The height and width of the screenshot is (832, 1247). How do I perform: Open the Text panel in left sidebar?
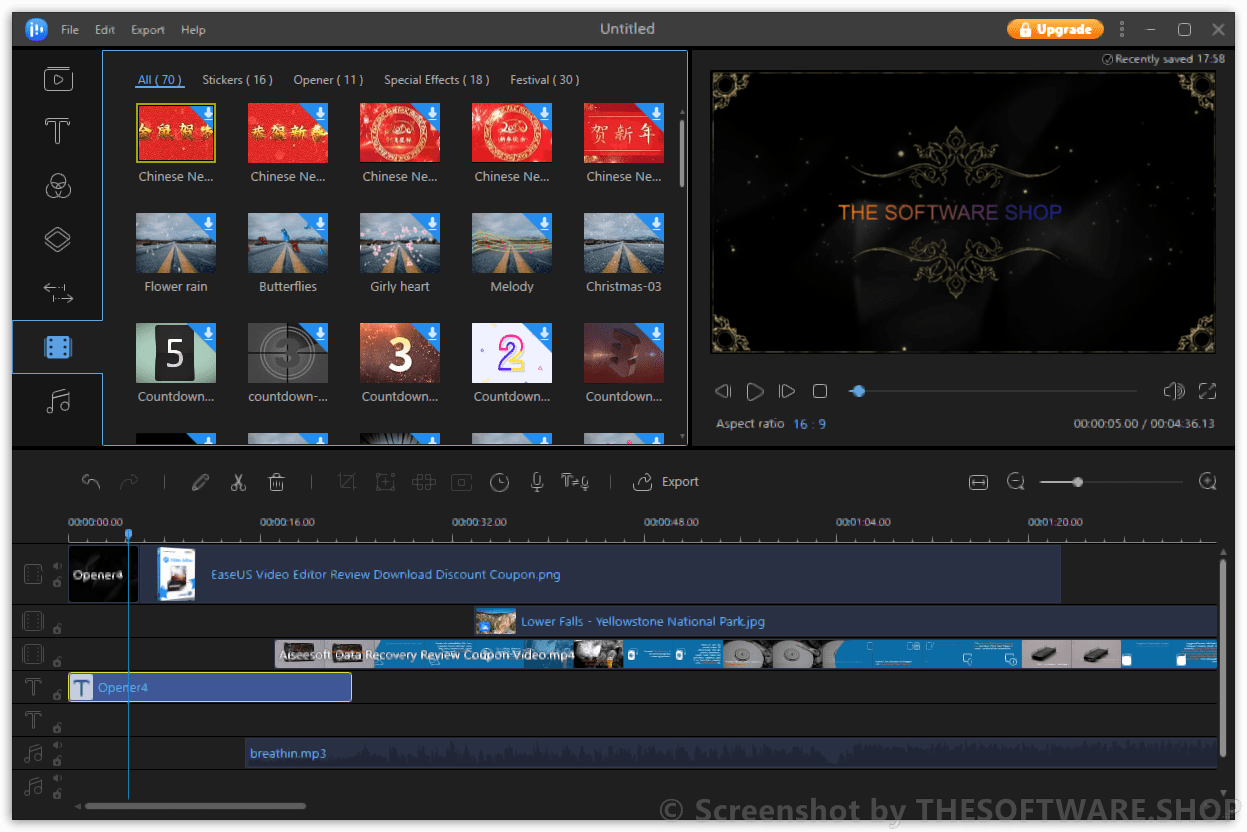tap(57, 131)
